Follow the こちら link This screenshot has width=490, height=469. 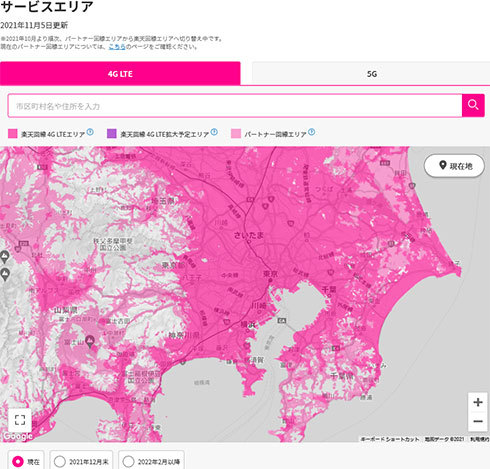pyautogui.click(x=117, y=47)
